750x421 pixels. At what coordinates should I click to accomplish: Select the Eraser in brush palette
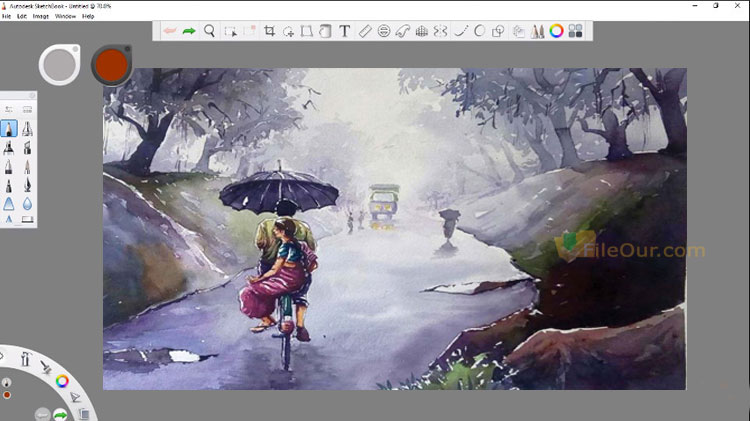[x=27, y=219]
